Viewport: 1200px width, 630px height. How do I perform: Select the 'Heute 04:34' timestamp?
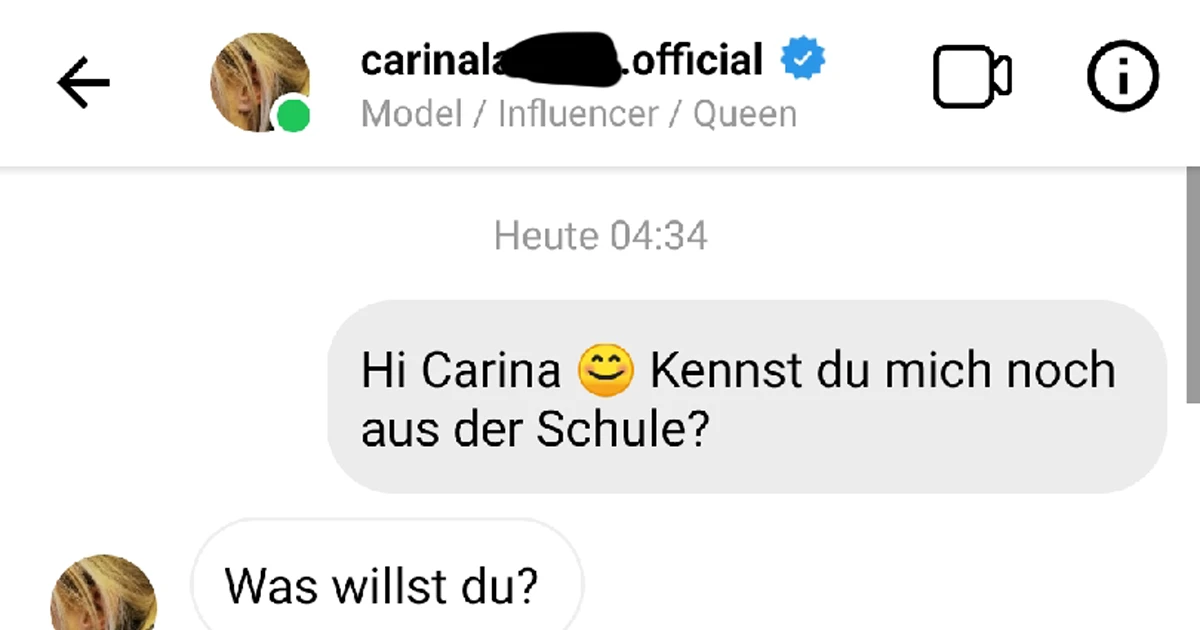tap(601, 236)
